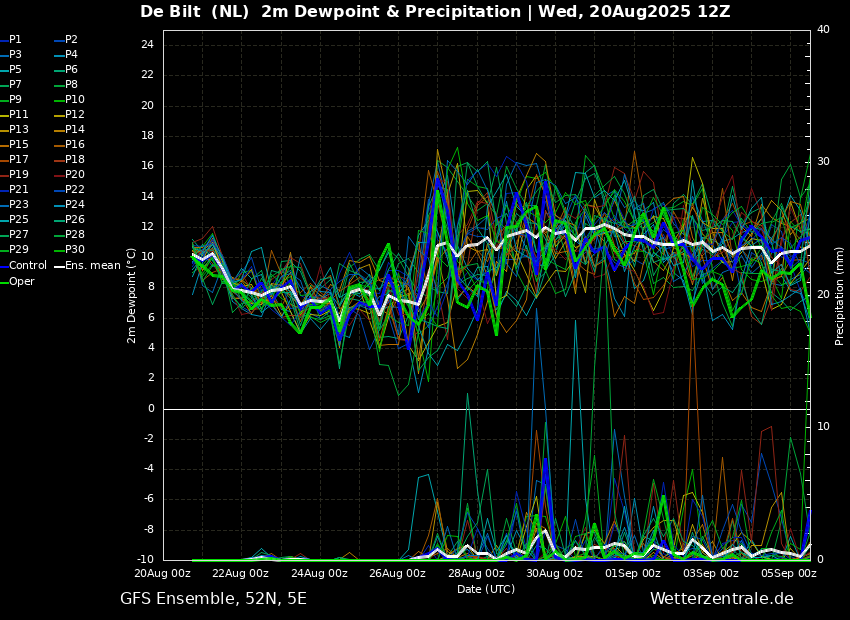Click the 05Sep 00z date tick
This screenshot has height=620, width=850.
click(x=789, y=574)
